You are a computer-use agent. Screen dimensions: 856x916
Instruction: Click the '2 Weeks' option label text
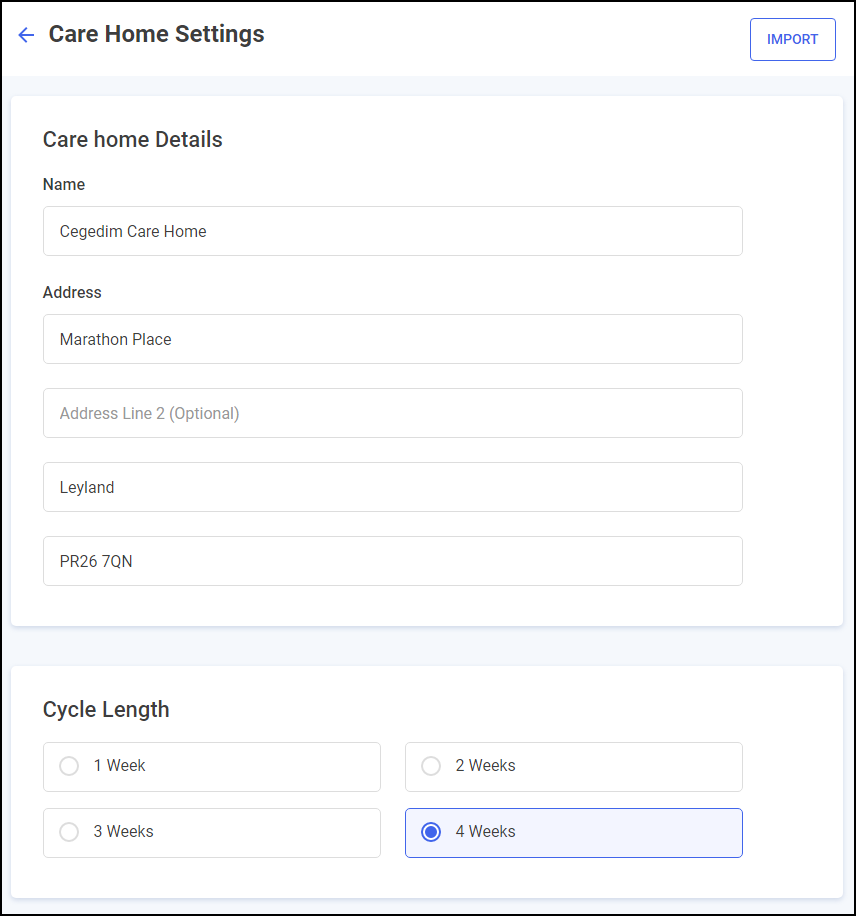tap(485, 766)
